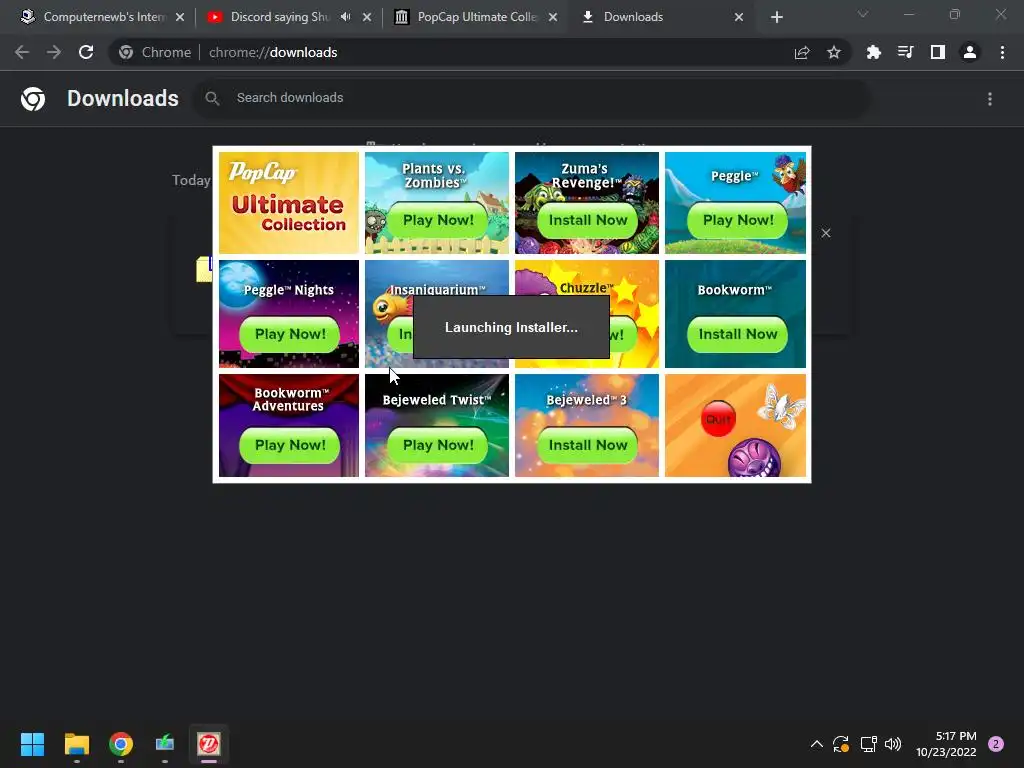Open the notifications badge showing 2
The width and height of the screenshot is (1024, 768).
pyautogui.click(x=996, y=744)
